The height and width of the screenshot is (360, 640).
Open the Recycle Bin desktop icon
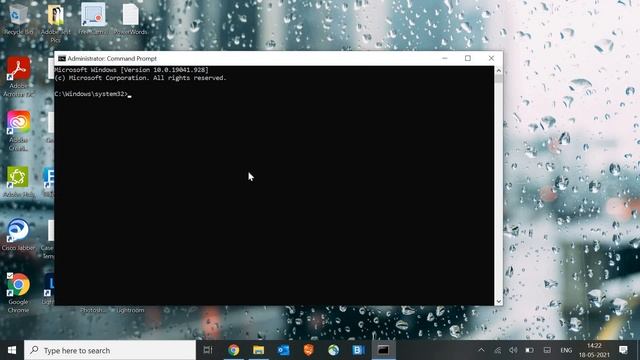tap(18, 18)
